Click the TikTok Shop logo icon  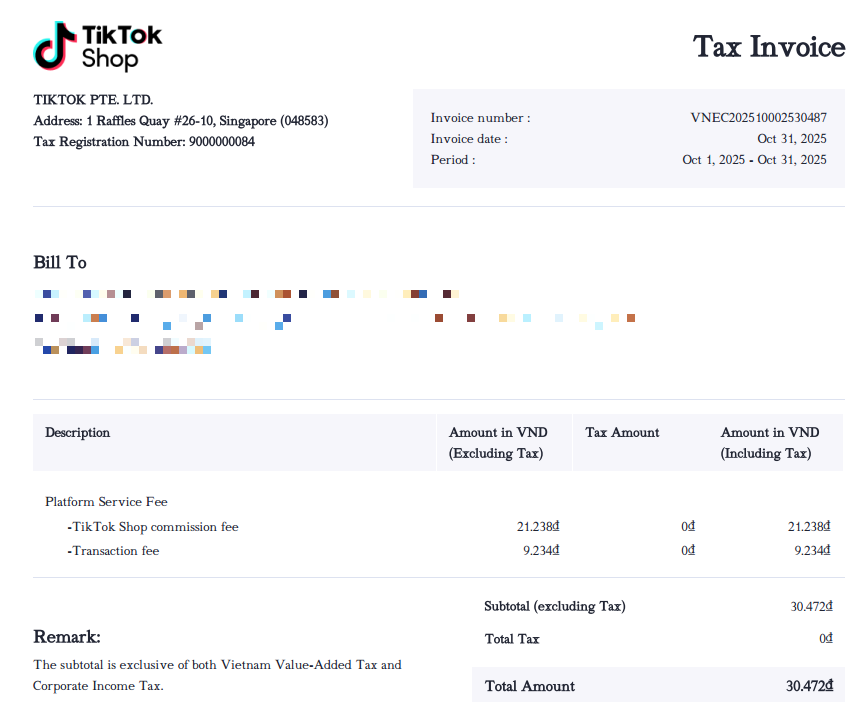coord(55,46)
